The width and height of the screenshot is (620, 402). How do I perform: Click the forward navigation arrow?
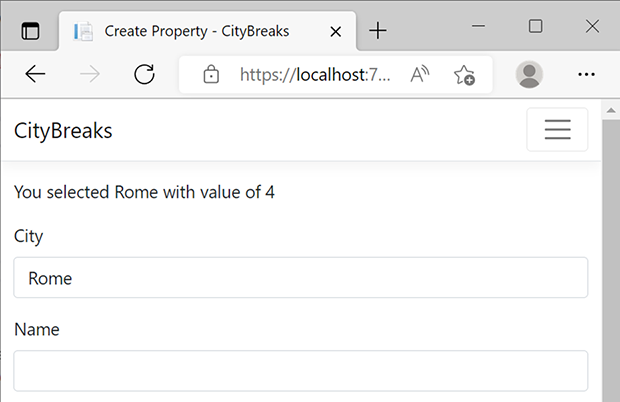[x=90, y=74]
